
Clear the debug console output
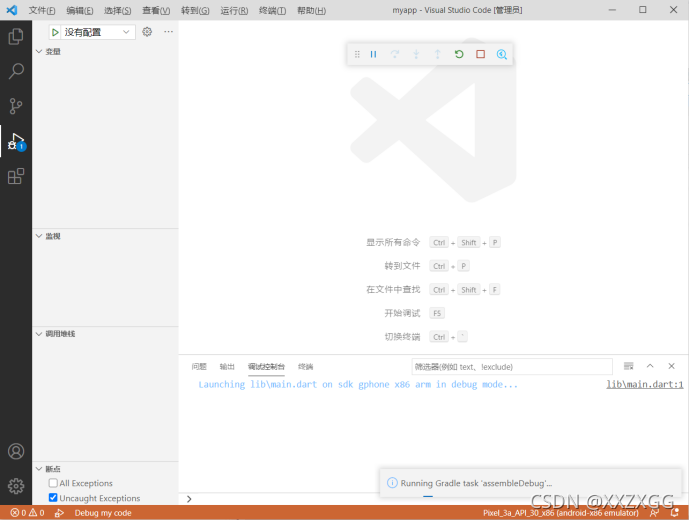pos(629,366)
